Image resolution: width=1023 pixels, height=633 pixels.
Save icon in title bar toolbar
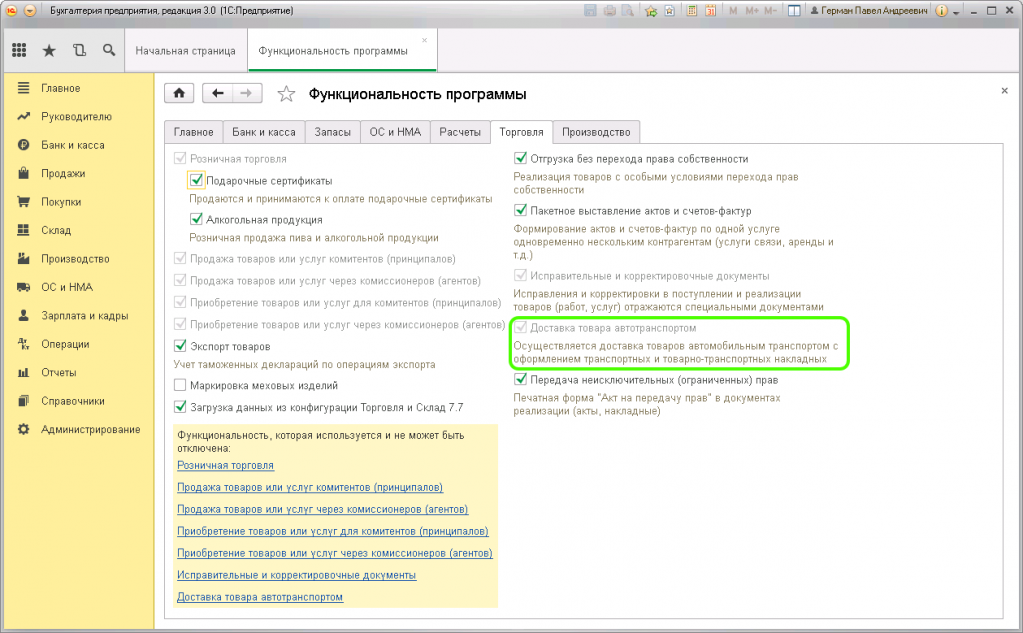[590, 10]
